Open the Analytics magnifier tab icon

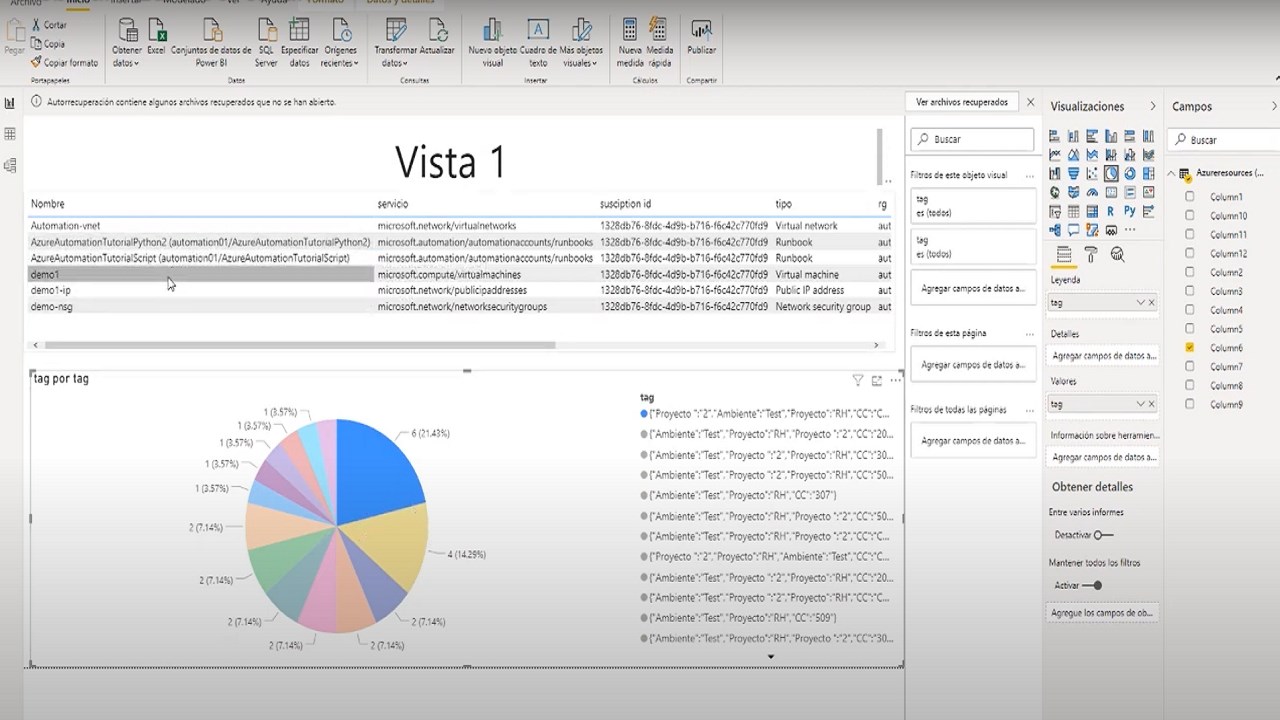tap(1117, 255)
